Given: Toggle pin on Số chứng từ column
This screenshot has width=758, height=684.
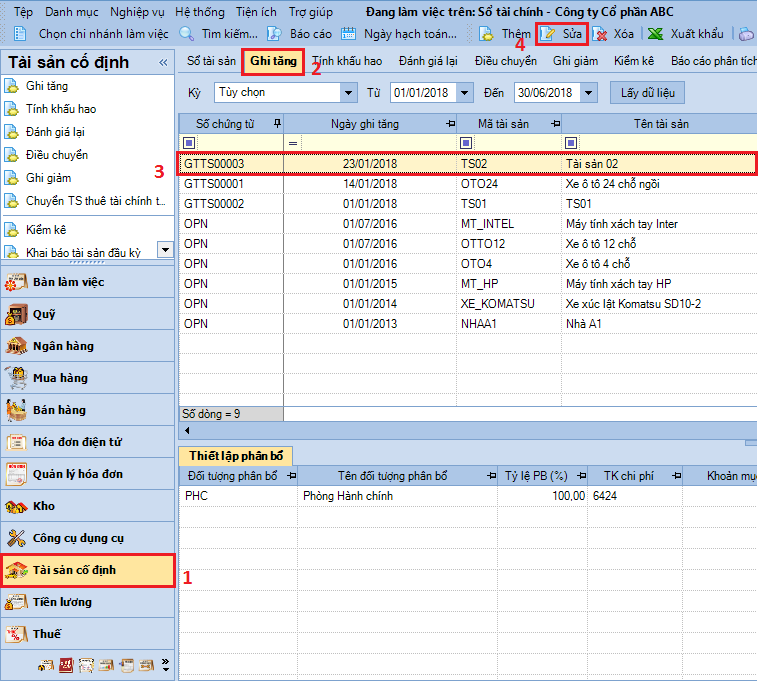Looking at the screenshot, I should pyautogui.click(x=277, y=124).
